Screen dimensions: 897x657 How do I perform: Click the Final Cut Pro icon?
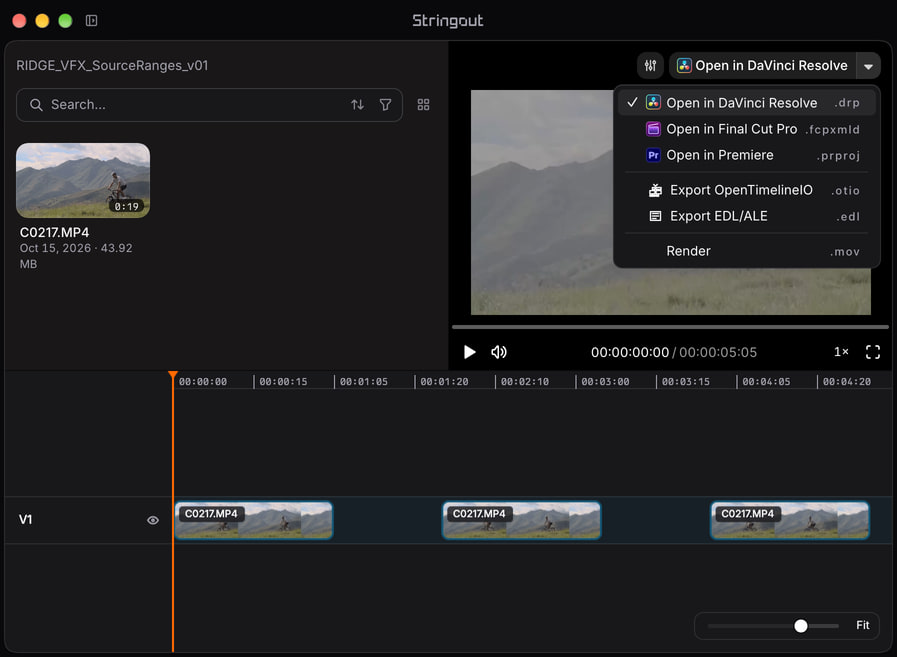653,129
